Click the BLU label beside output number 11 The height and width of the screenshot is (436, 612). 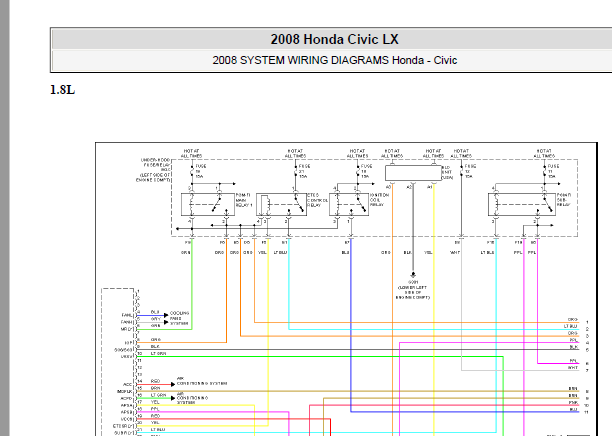coord(573,409)
